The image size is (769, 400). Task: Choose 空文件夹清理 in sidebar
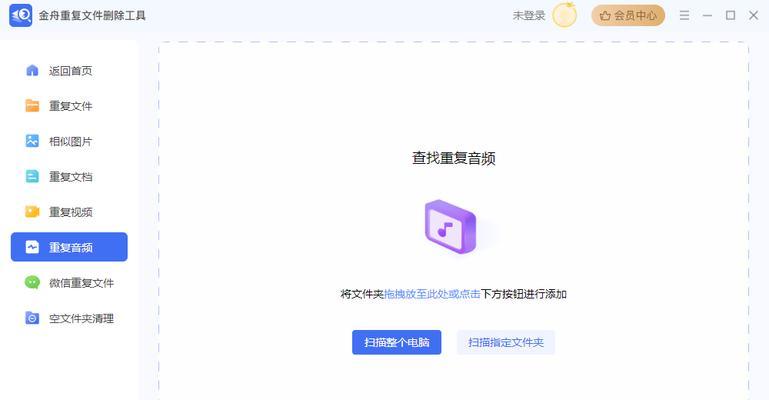pos(69,318)
